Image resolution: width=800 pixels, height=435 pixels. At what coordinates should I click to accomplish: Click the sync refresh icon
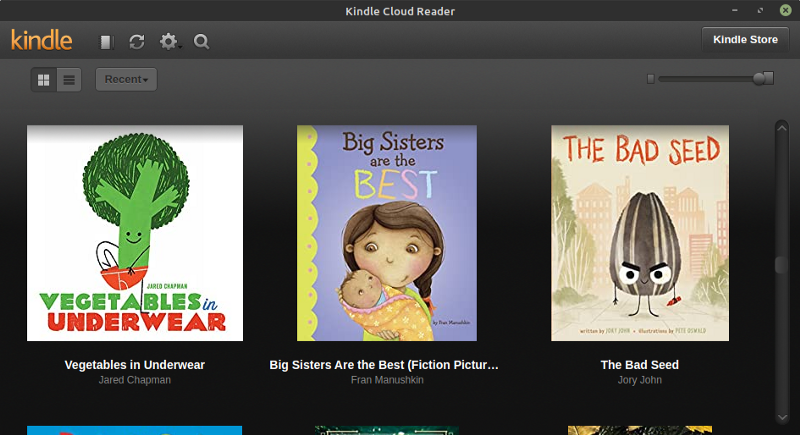tap(137, 41)
